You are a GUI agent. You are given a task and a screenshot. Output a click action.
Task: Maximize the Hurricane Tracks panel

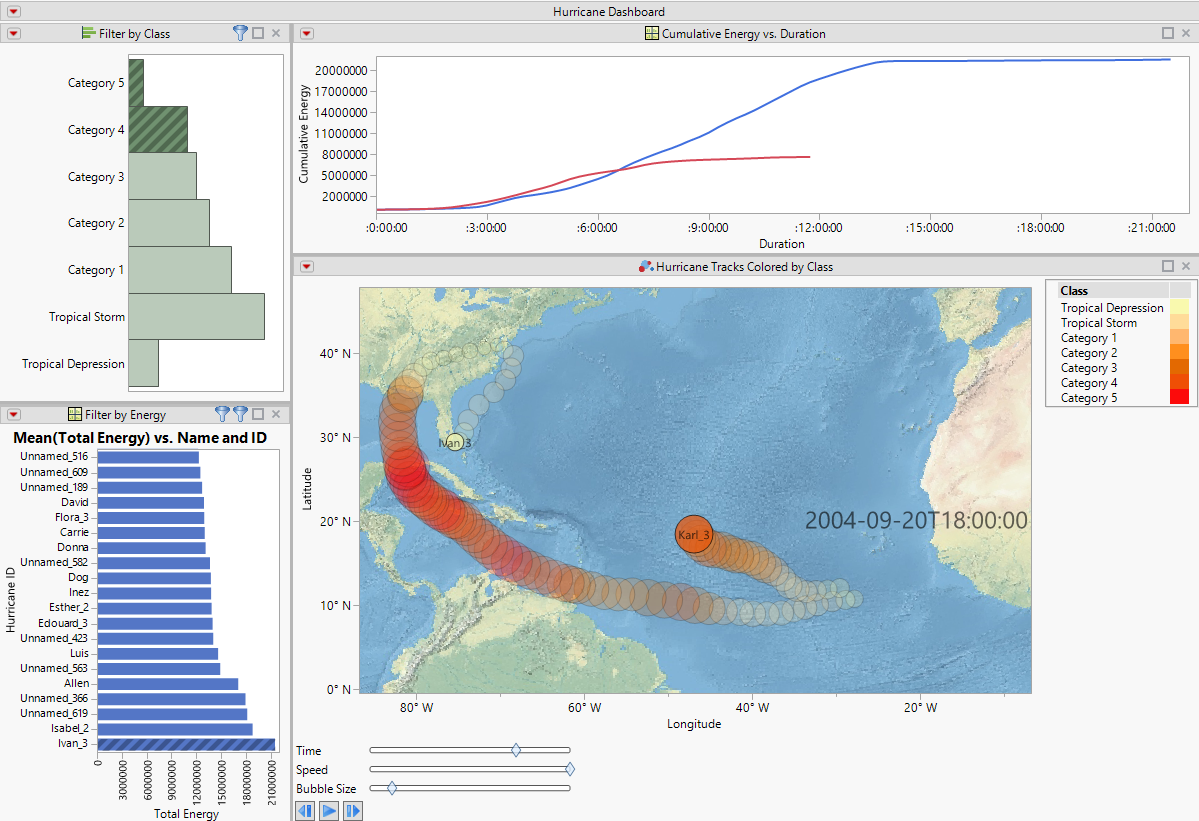click(x=1167, y=266)
